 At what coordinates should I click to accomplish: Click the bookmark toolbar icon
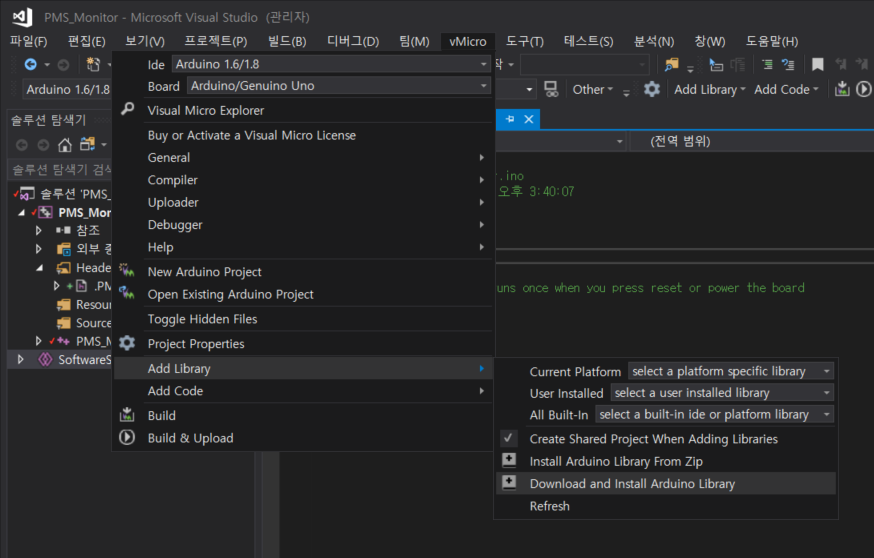[x=817, y=65]
